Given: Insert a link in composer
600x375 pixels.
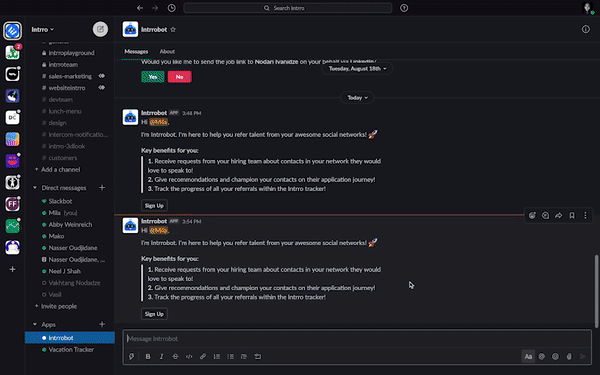Looking at the screenshot, I should pyautogui.click(x=203, y=356).
